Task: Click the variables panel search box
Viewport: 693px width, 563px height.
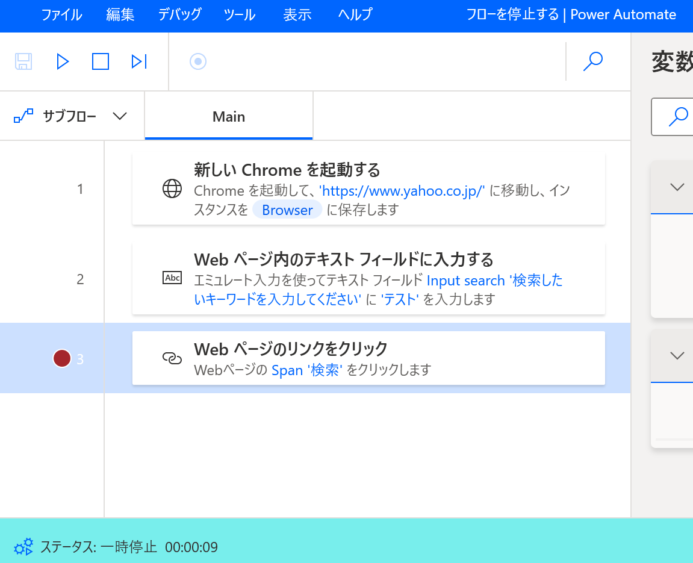Action: tap(672, 117)
